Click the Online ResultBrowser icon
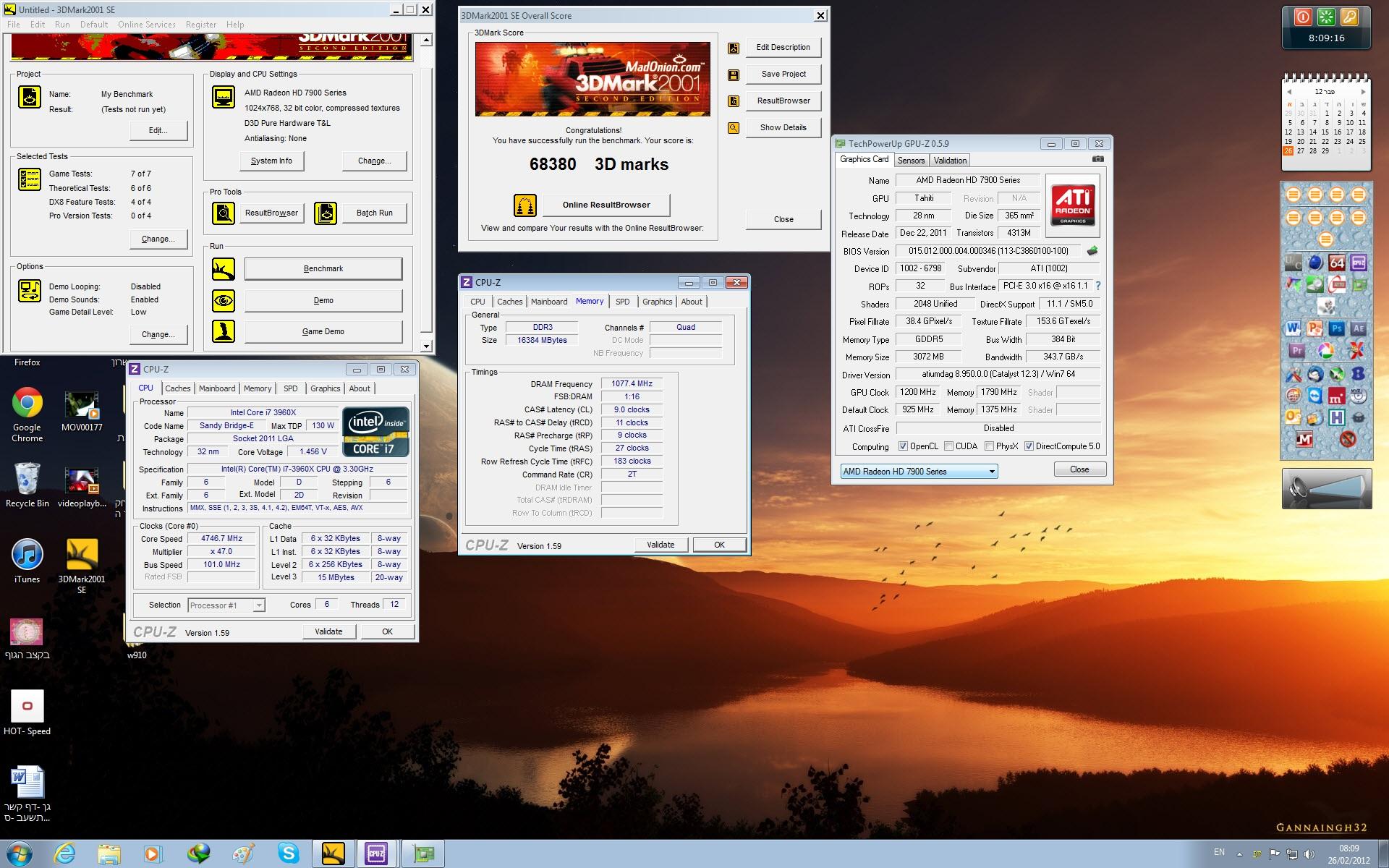1389x868 pixels. pos(525,205)
